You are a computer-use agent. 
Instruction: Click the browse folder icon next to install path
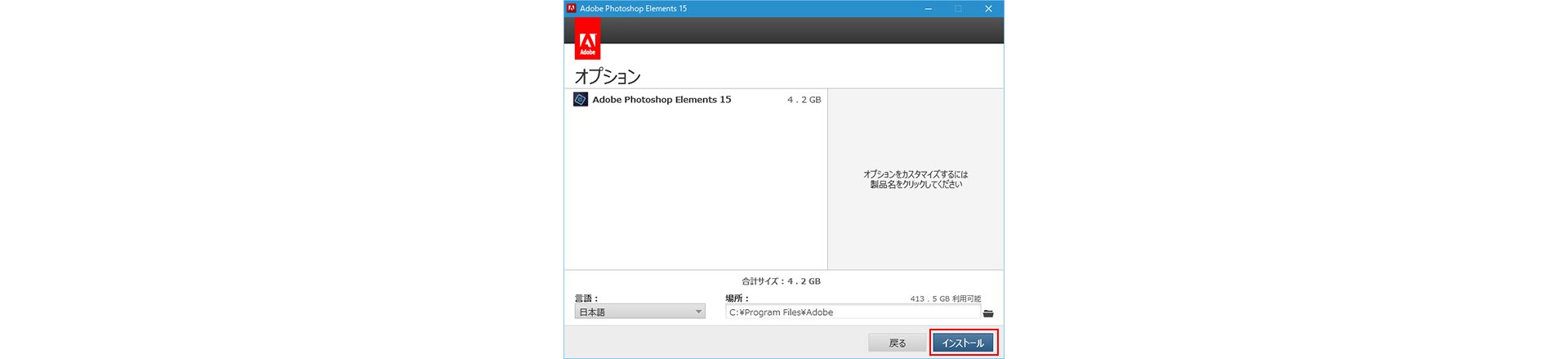click(x=988, y=313)
